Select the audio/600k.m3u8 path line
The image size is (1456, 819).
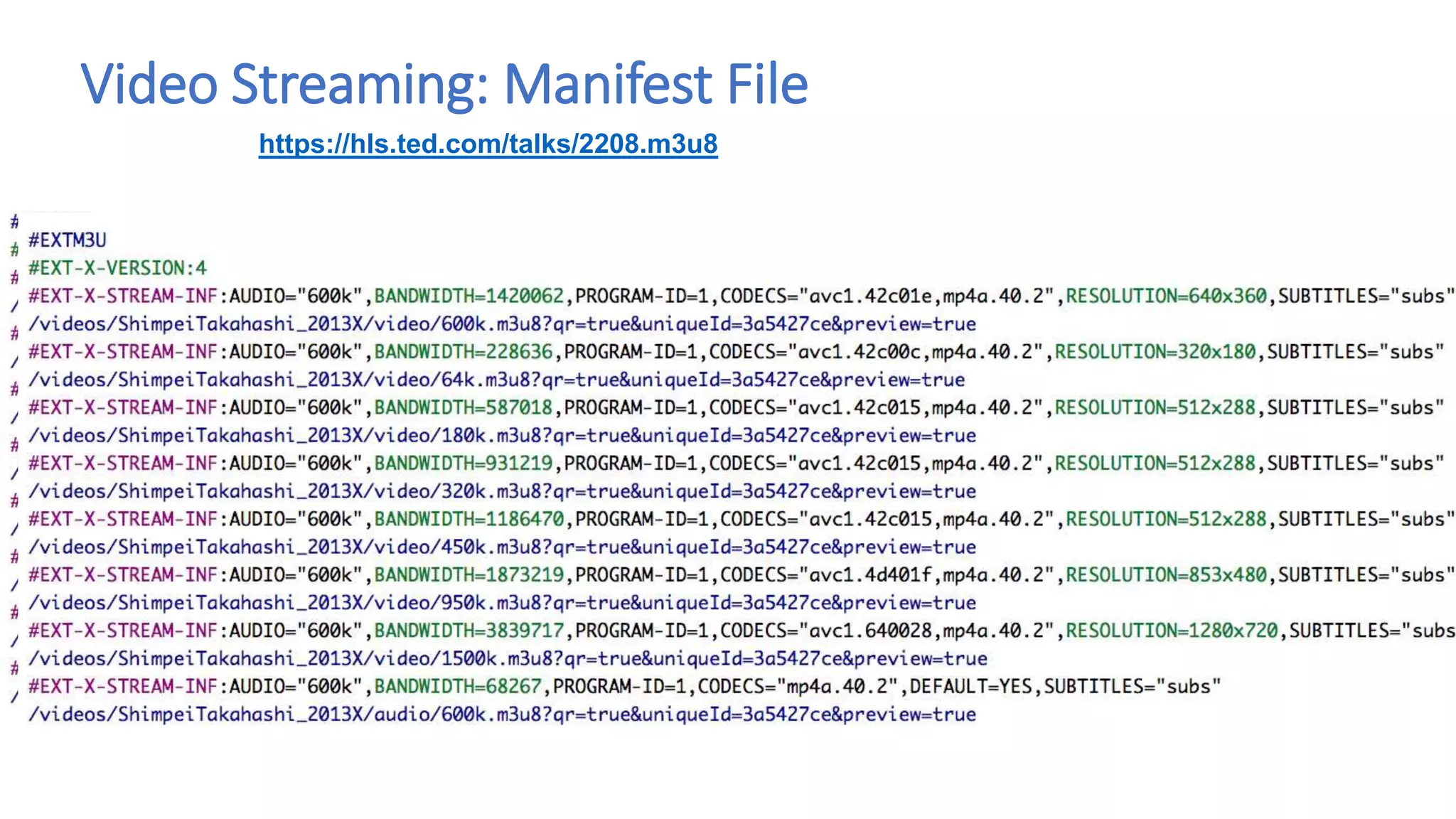pyautogui.click(x=503, y=714)
